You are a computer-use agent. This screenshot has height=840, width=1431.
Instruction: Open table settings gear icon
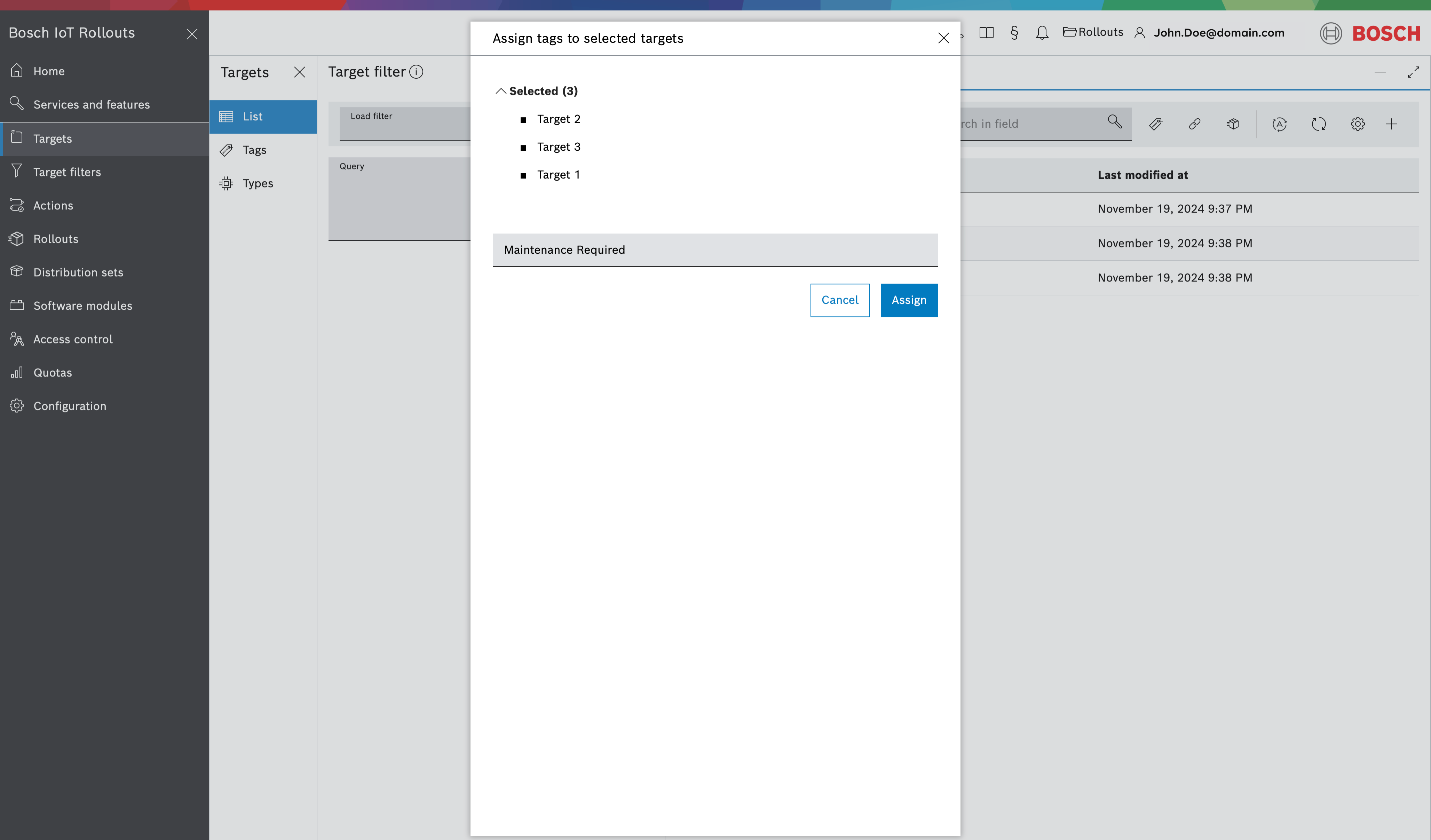point(1357,124)
